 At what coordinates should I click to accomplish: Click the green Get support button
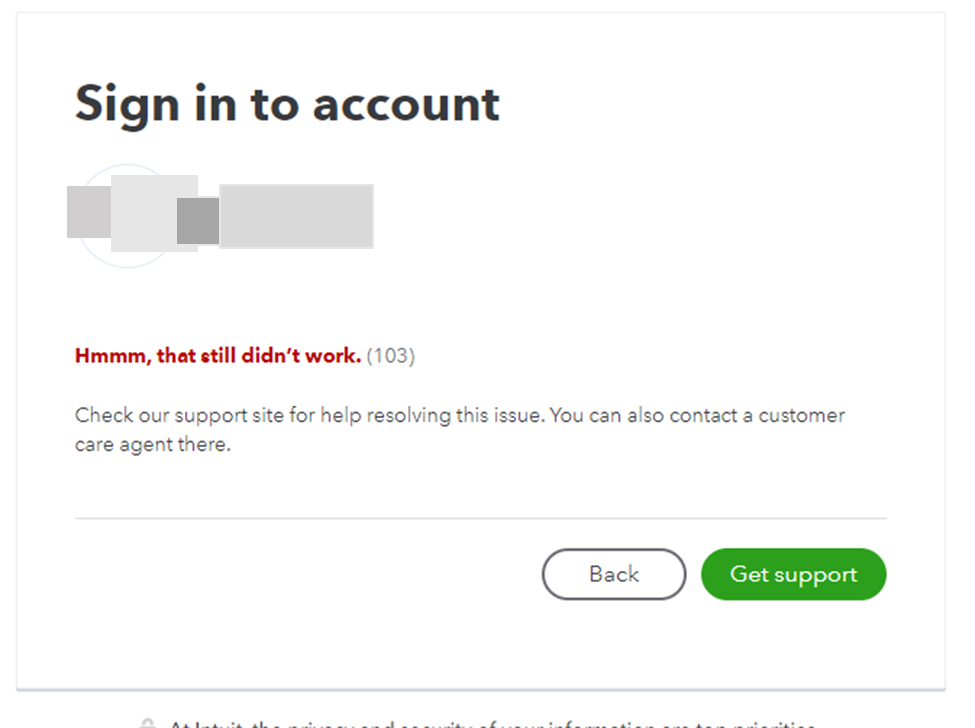(x=793, y=574)
